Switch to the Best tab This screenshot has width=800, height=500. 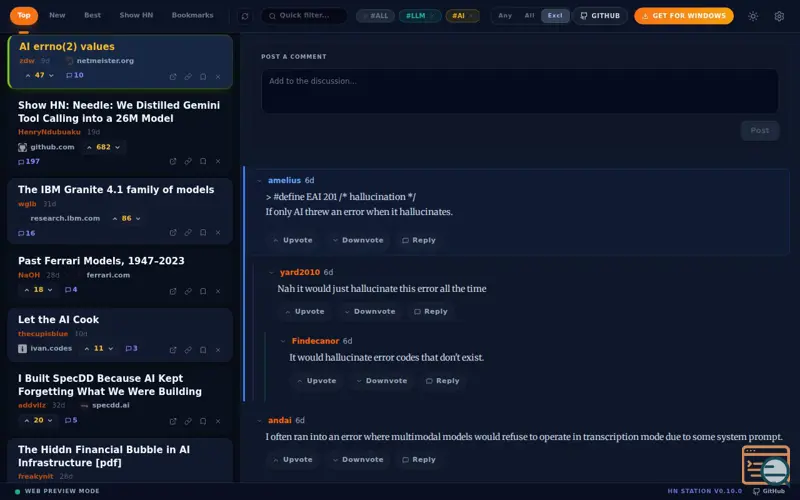(x=92, y=15)
